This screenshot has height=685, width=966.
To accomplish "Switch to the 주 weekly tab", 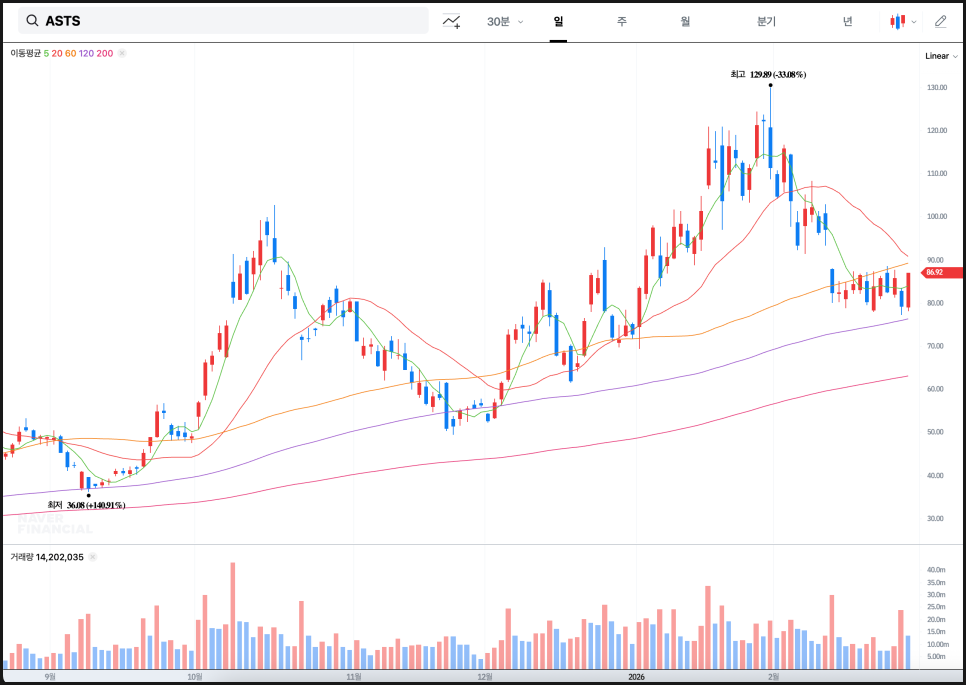I will 621,21.
